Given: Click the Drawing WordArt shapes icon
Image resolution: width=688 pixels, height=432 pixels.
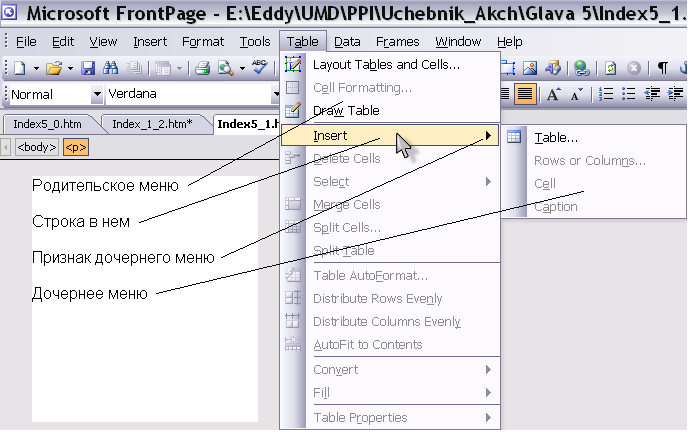Looking at the screenshot, I should [x=553, y=68].
